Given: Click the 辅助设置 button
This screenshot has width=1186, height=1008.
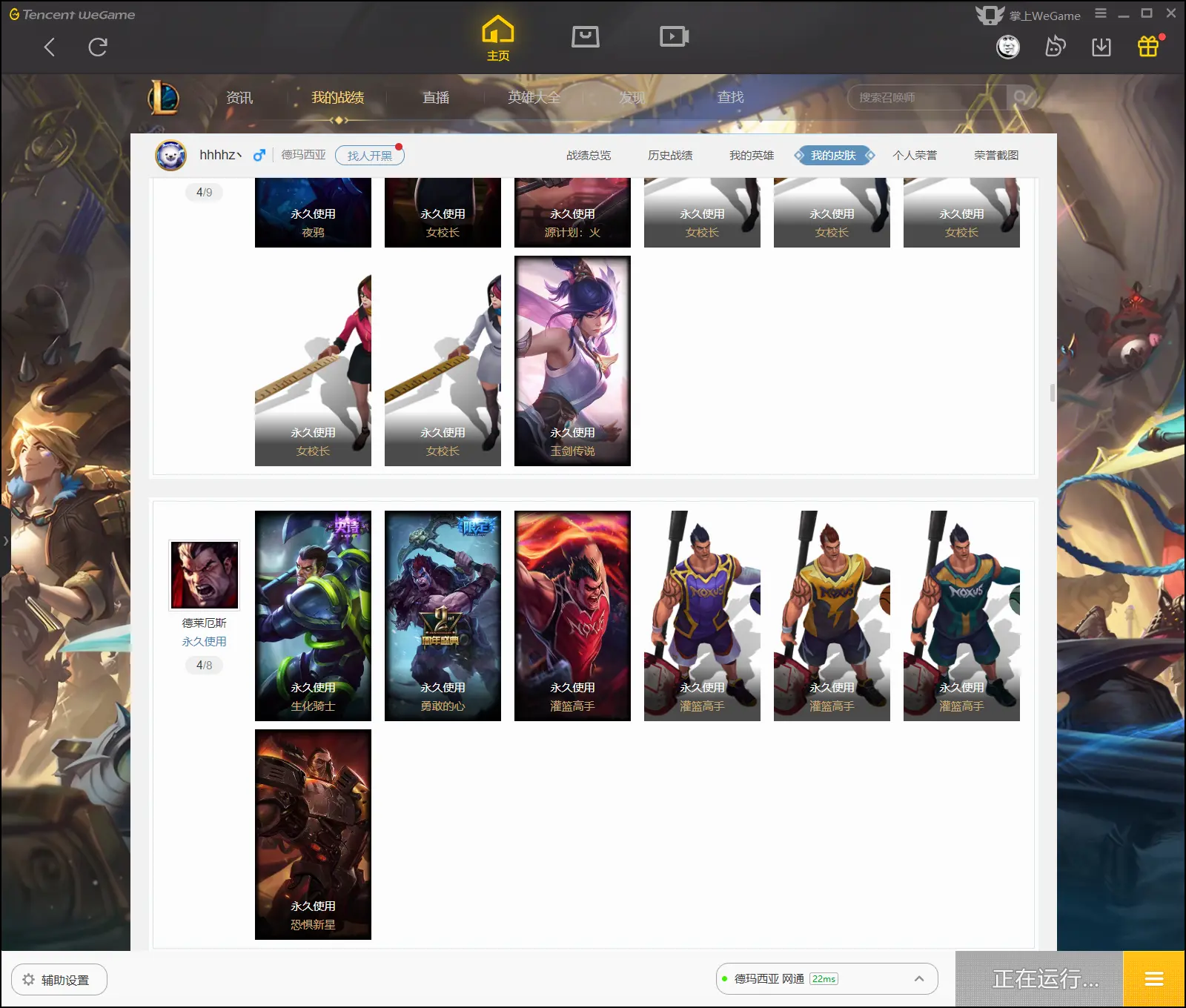Looking at the screenshot, I should click(59, 979).
